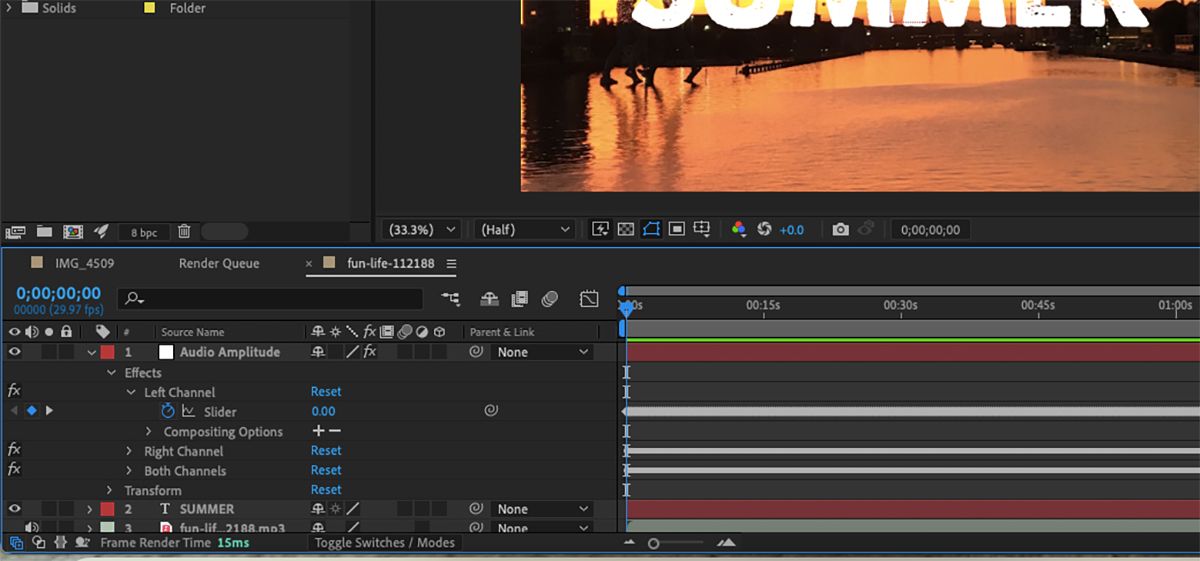Reset the Left Channel effect

click(x=325, y=392)
